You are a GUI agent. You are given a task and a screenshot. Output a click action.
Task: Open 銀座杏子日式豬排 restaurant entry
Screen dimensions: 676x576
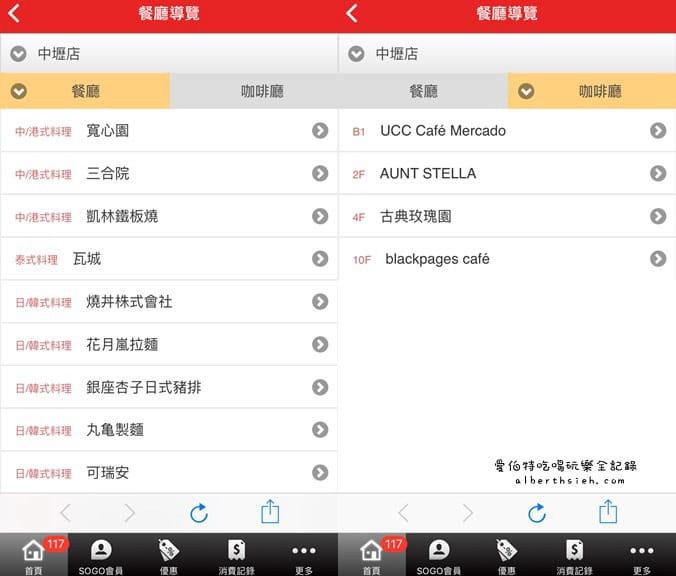[x=169, y=387]
